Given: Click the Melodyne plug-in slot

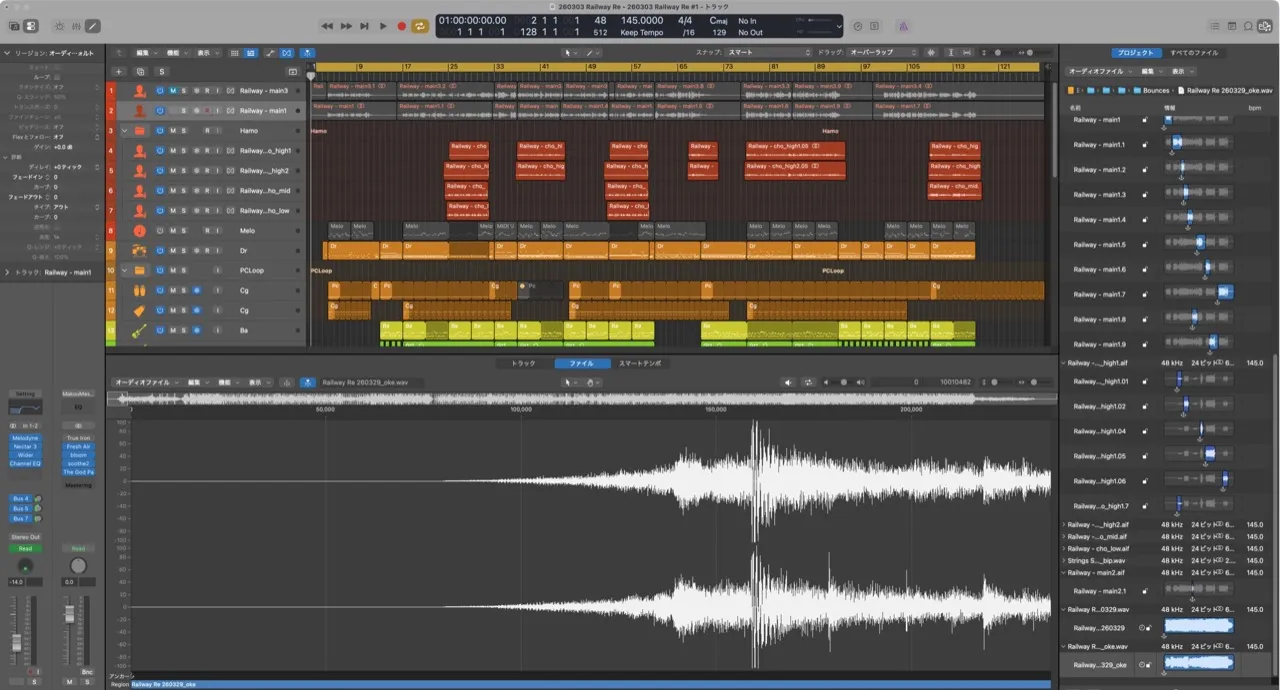Looking at the screenshot, I should (x=25, y=438).
